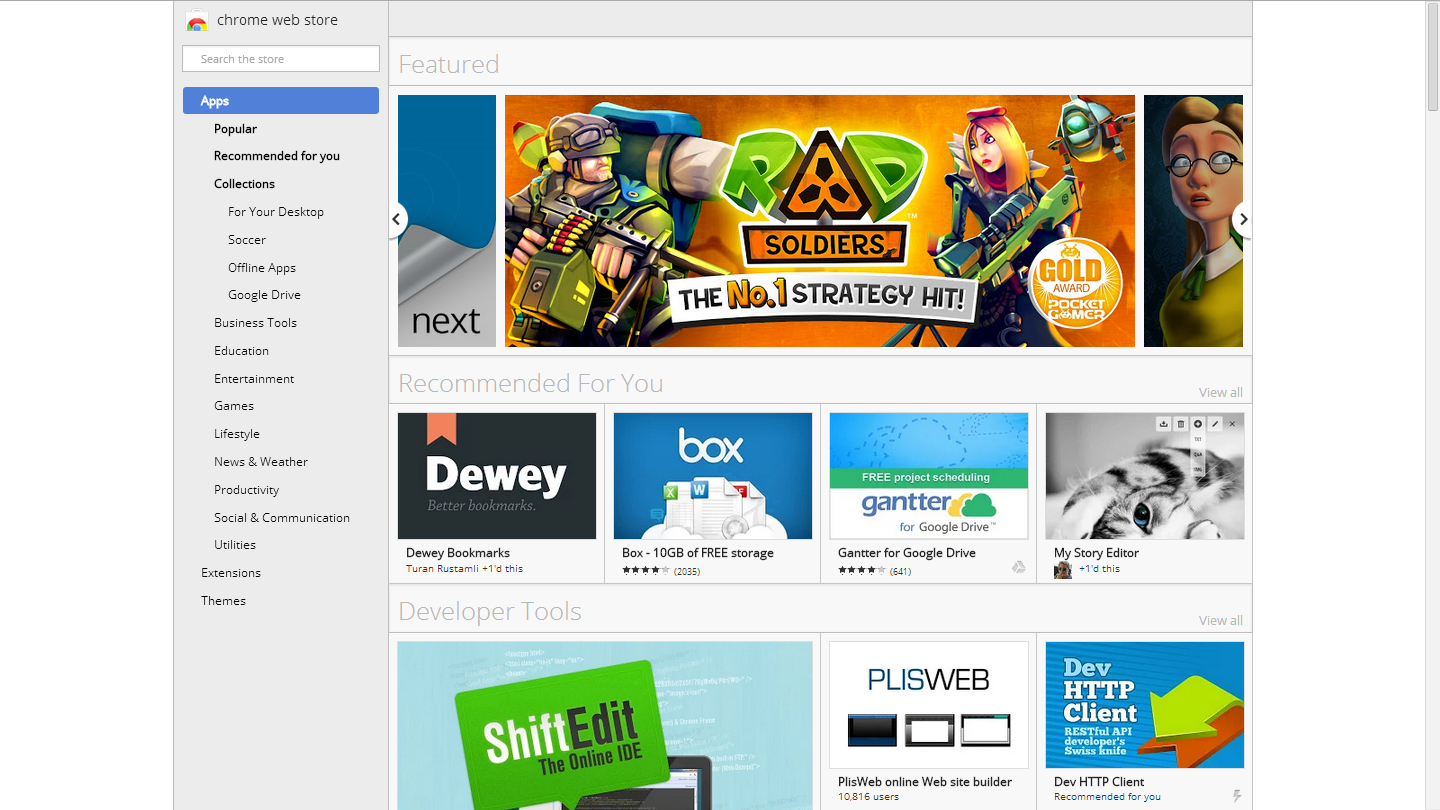This screenshot has height=810, width=1440.
Task: Open the Google Drive collection
Action: coord(264,295)
